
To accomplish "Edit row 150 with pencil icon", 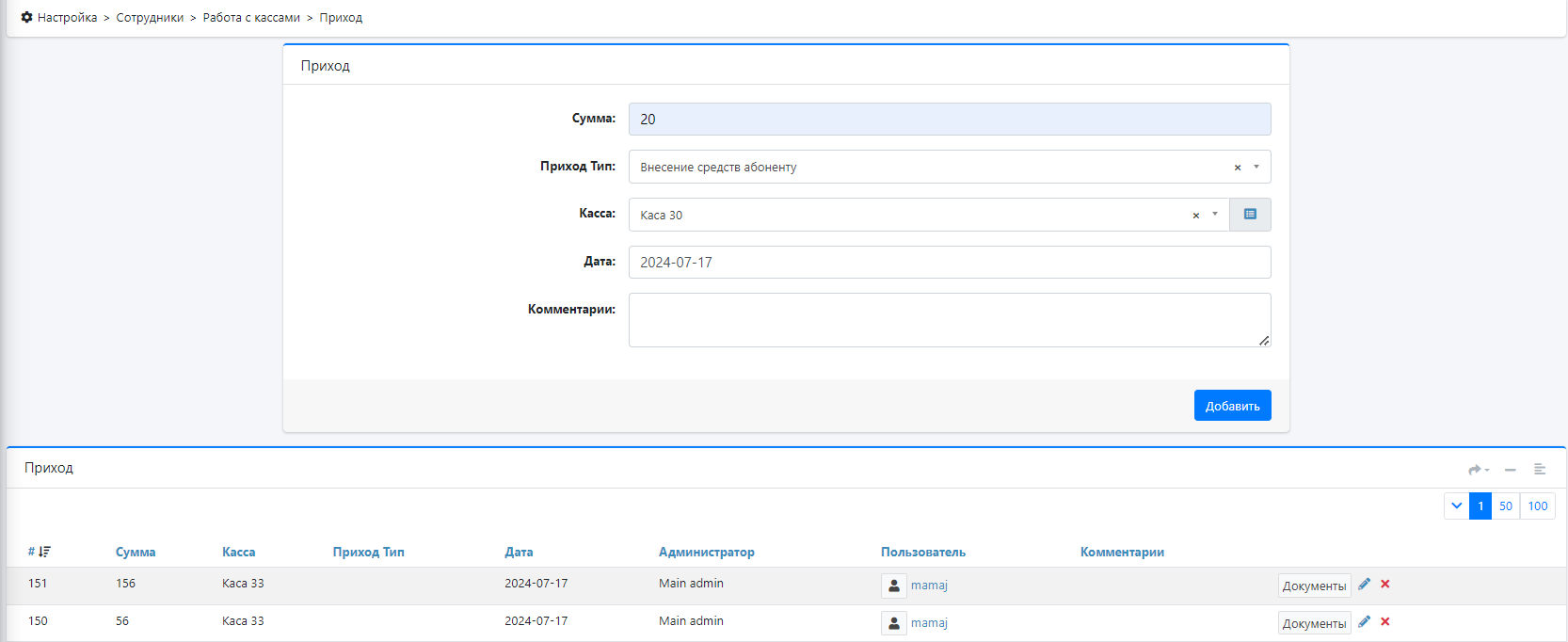I will [x=1364, y=622].
